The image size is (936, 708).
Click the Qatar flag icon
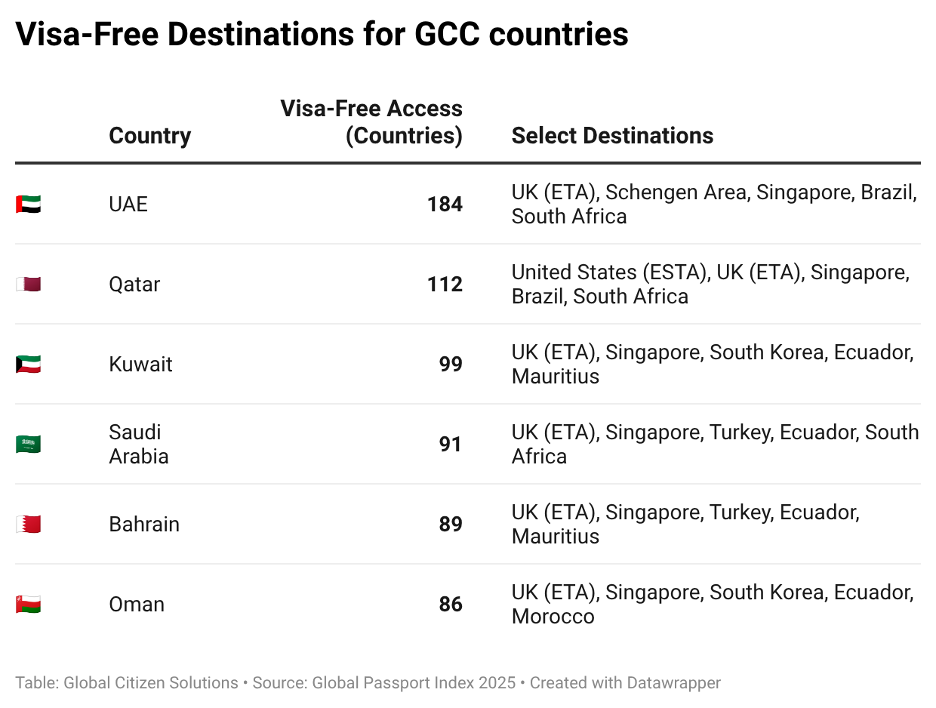click(x=28, y=284)
